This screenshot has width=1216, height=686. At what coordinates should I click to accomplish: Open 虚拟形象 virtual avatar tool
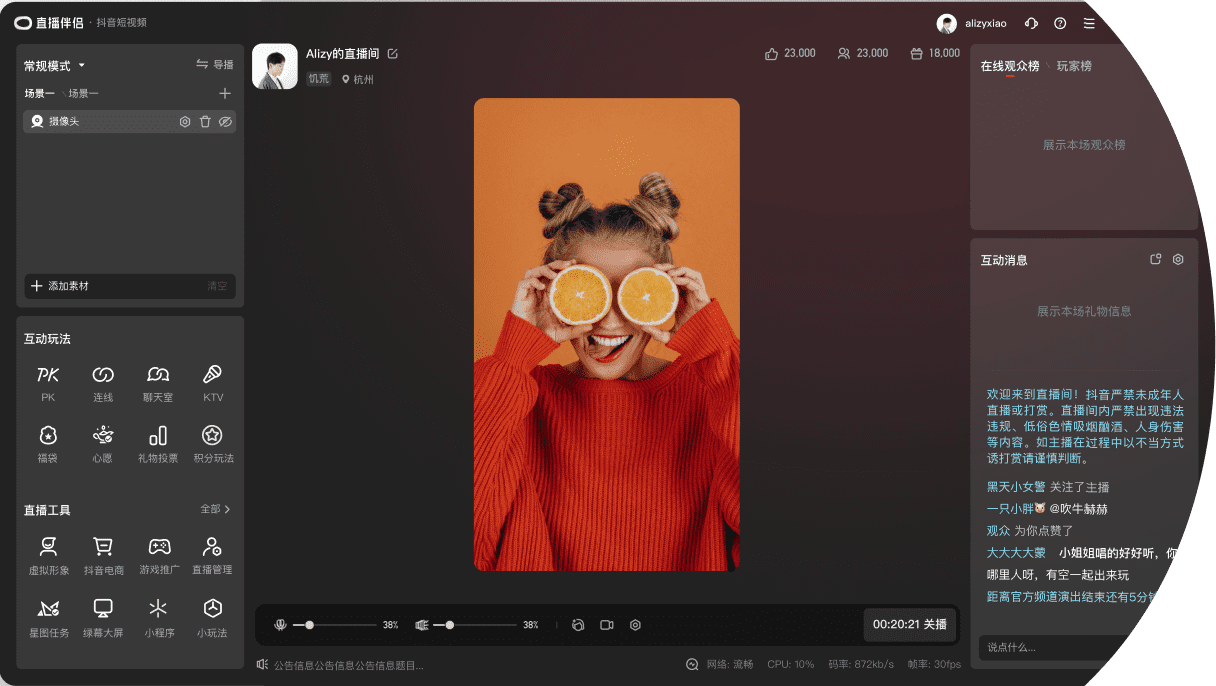[x=48, y=547]
